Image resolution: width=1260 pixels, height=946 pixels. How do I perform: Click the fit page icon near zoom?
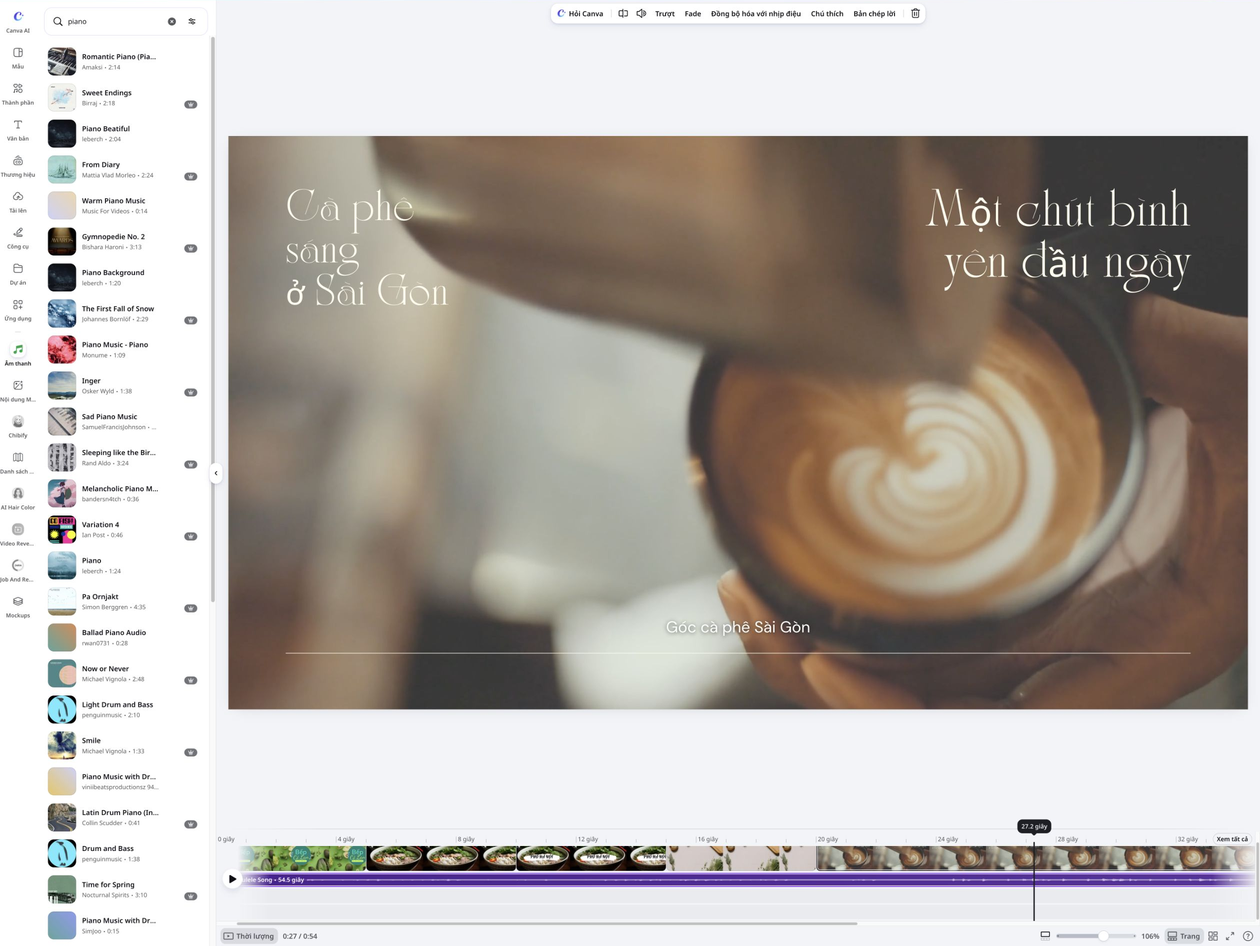pyautogui.click(x=1045, y=935)
